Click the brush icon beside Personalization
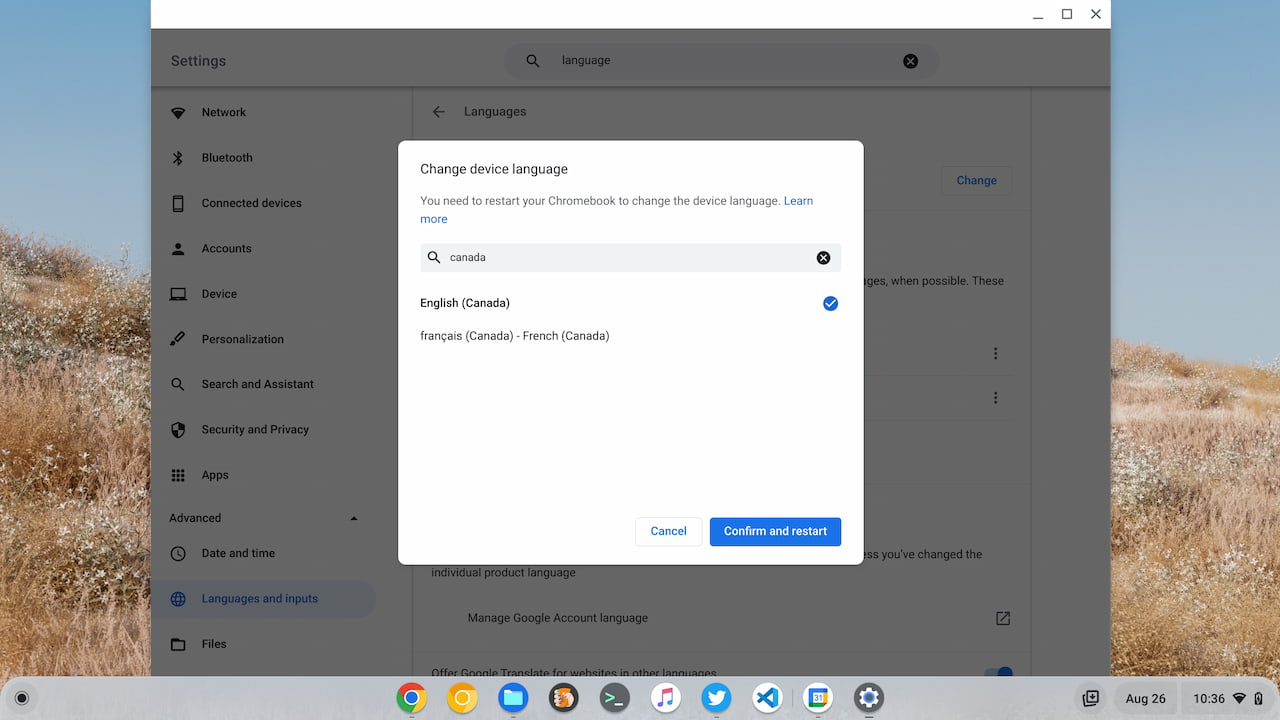Screen dimensions: 1280x720 [178, 339]
